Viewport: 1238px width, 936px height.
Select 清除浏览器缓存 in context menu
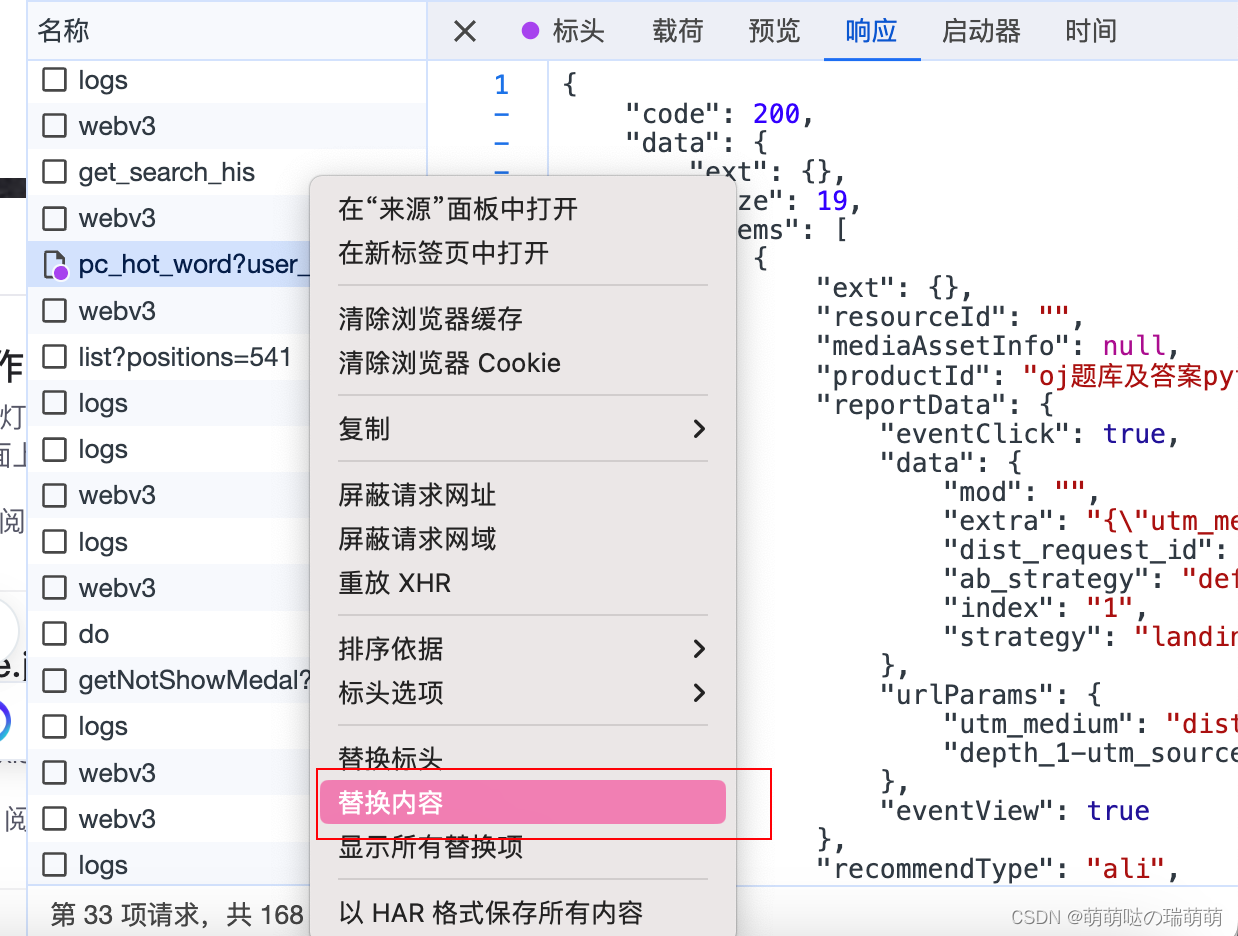[522, 319]
